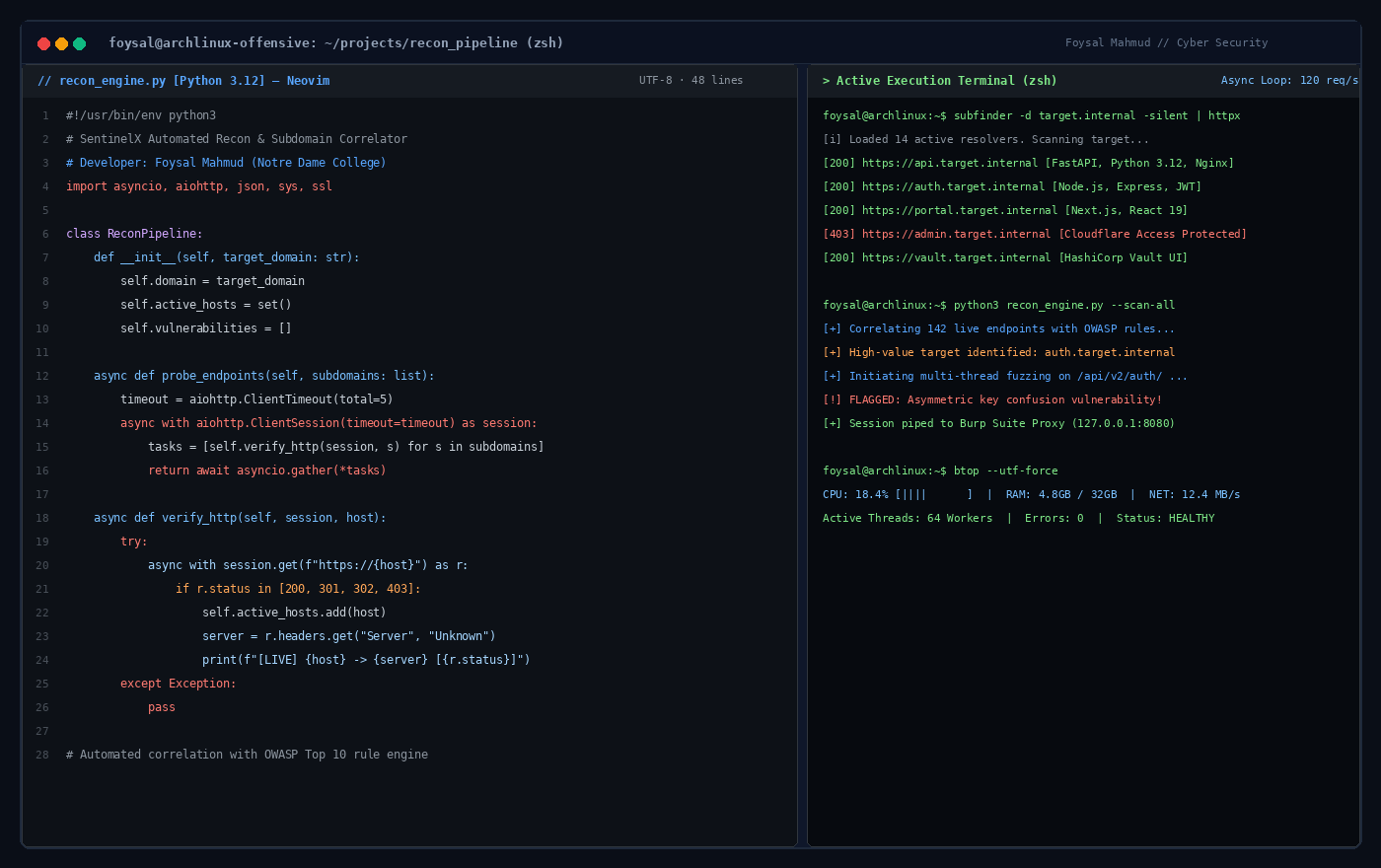Click the High-value target identified line
Image resolution: width=1381 pixels, height=868 pixels.
[999, 352]
